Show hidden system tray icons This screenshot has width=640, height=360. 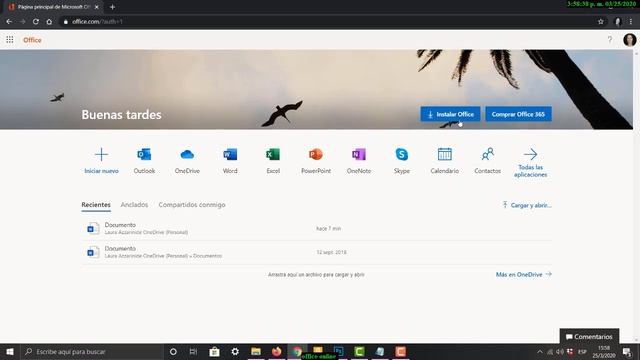point(540,351)
